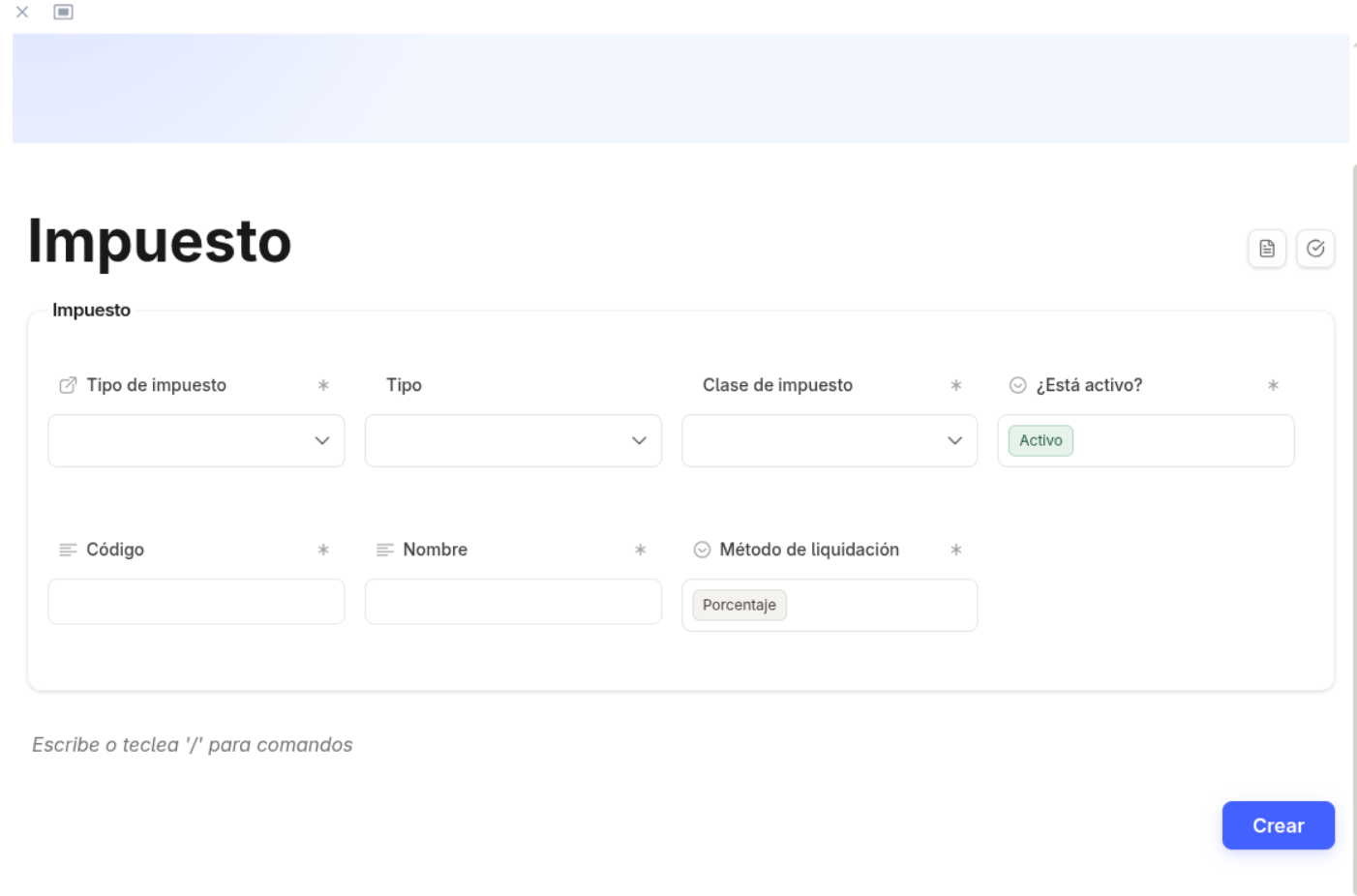This screenshot has width=1357, height=896.
Task: Open the ¿Está activo? select field
Action: (1146, 440)
